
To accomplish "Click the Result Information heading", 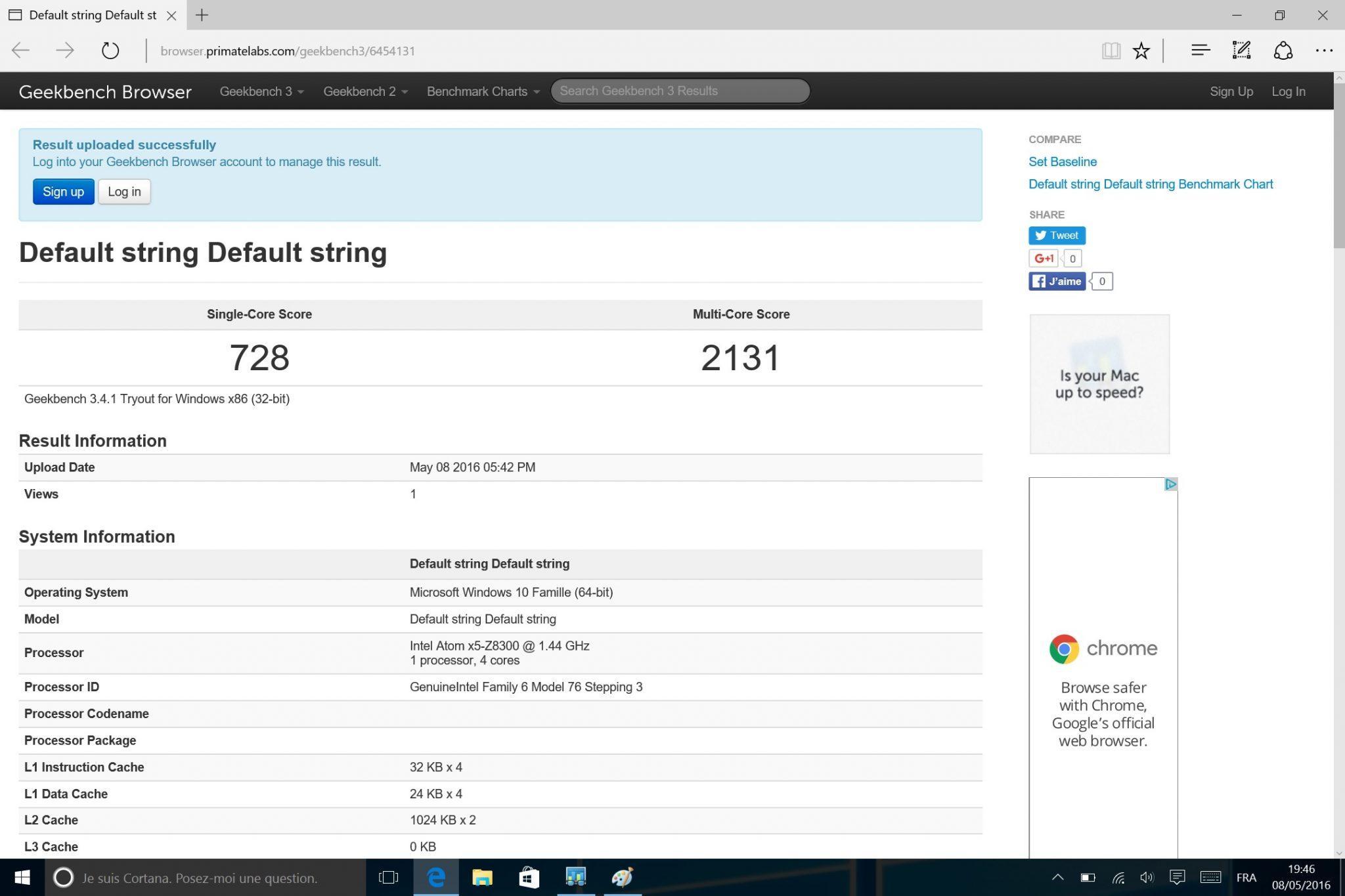I will [x=93, y=440].
